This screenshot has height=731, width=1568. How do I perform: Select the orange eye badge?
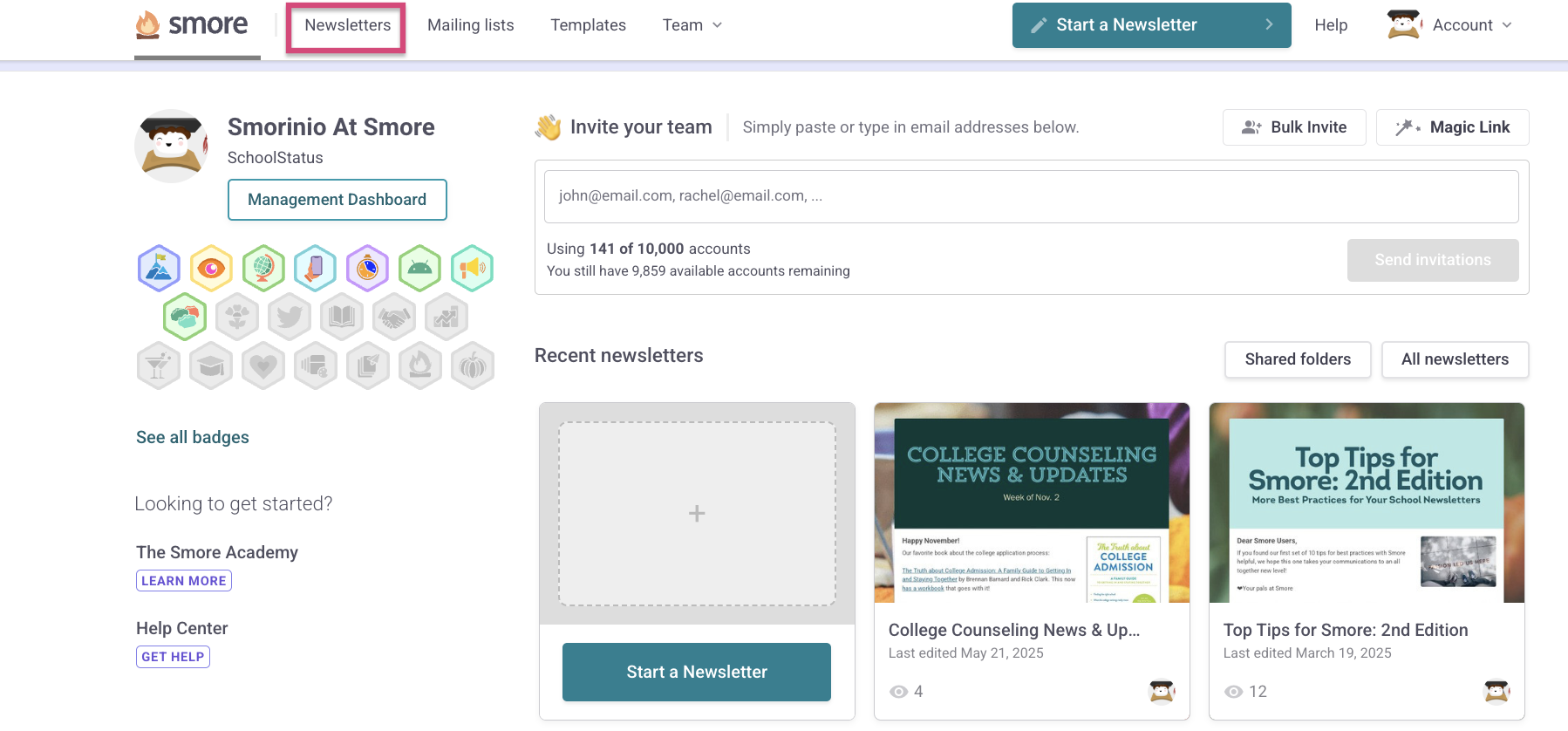(211, 269)
